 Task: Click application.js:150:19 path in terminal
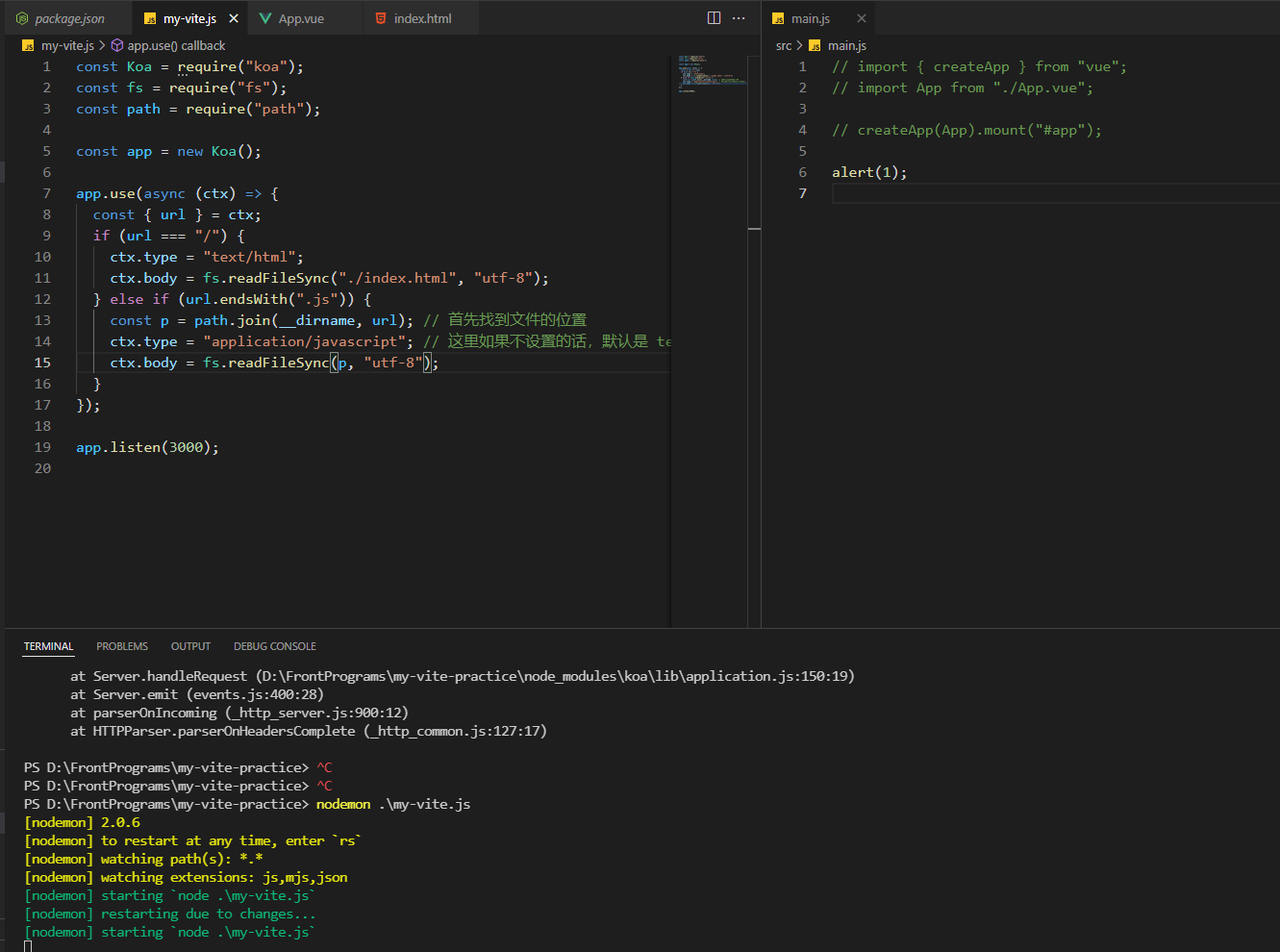point(767,676)
